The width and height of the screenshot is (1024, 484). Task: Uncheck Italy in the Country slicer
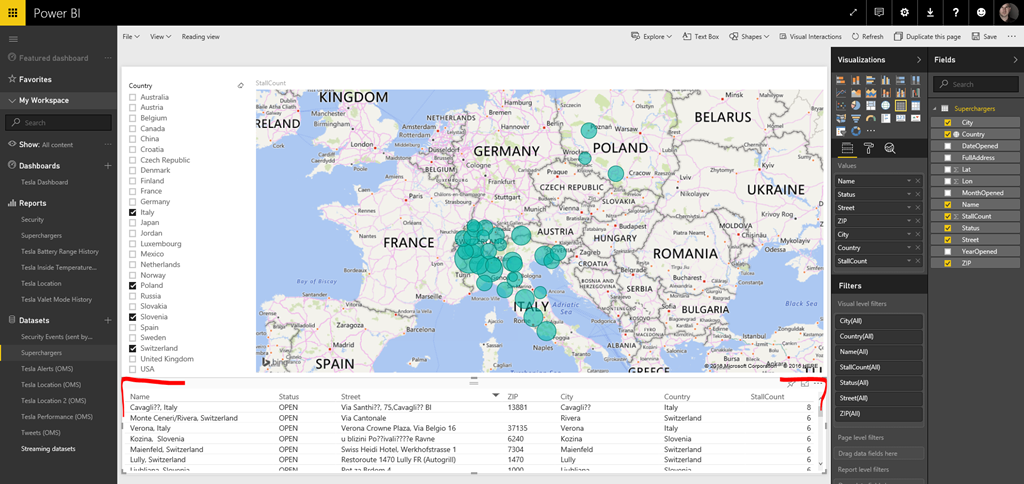[133, 213]
